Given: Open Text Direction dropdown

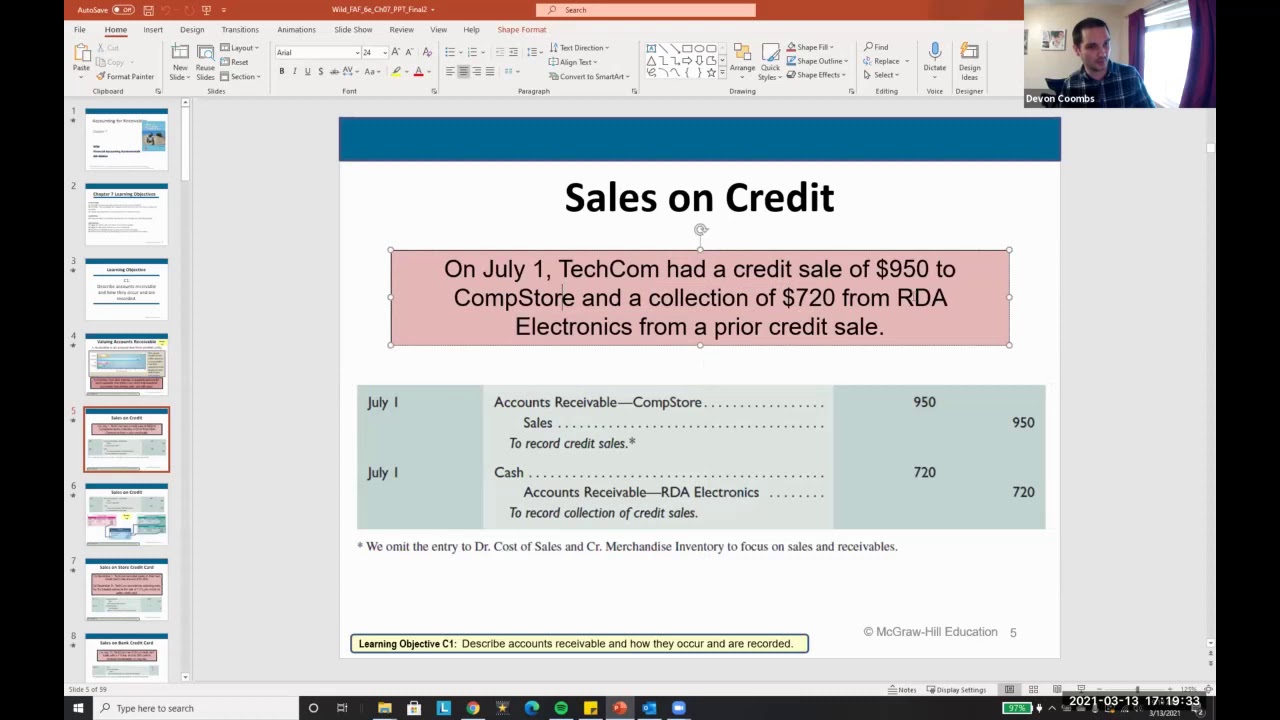Looking at the screenshot, I should coord(579,48).
